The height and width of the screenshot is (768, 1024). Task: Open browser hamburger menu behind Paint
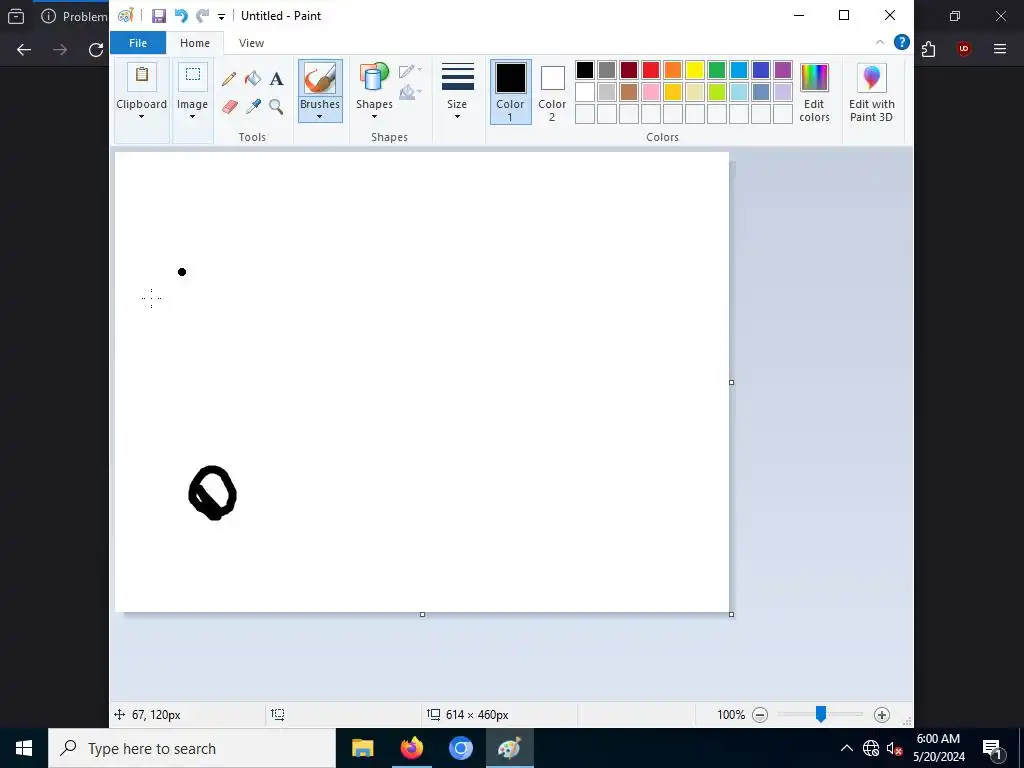(1000, 48)
